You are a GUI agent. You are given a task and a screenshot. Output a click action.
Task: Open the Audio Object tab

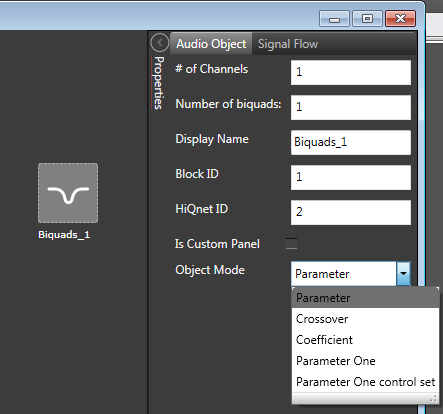coord(211,44)
